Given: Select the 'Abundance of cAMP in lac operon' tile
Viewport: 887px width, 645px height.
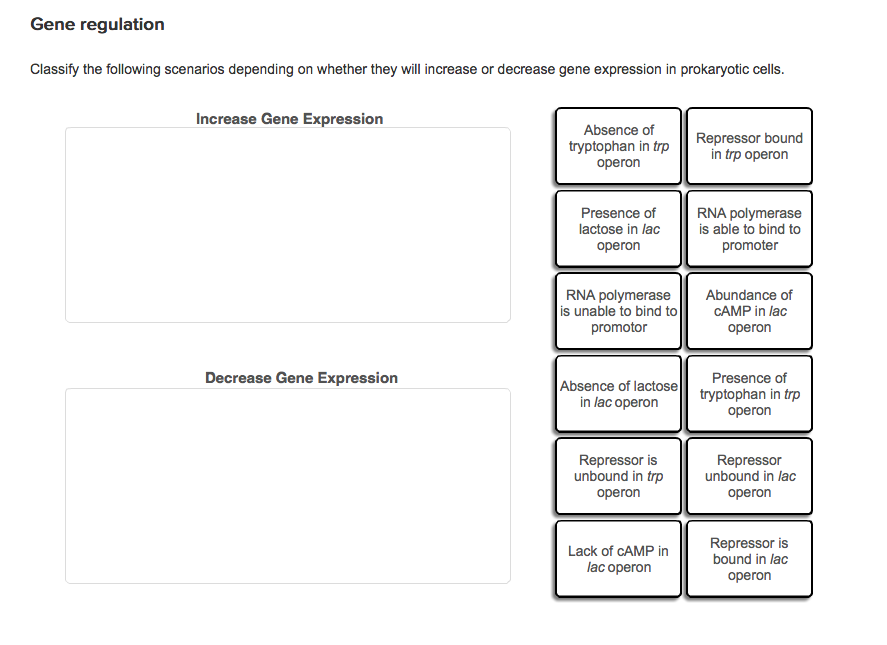Looking at the screenshot, I should coord(748,311).
